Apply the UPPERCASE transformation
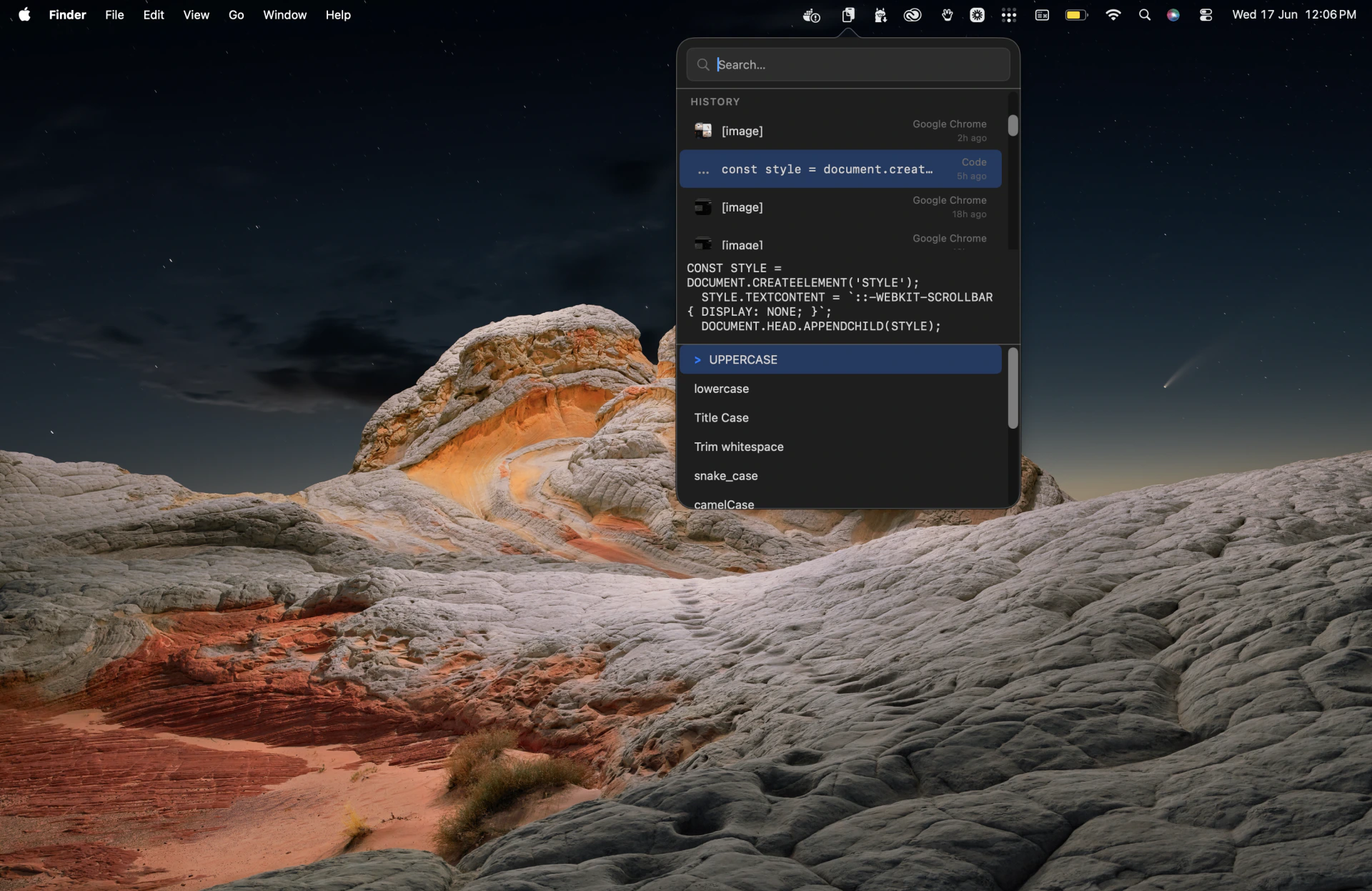 tap(840, 359)
